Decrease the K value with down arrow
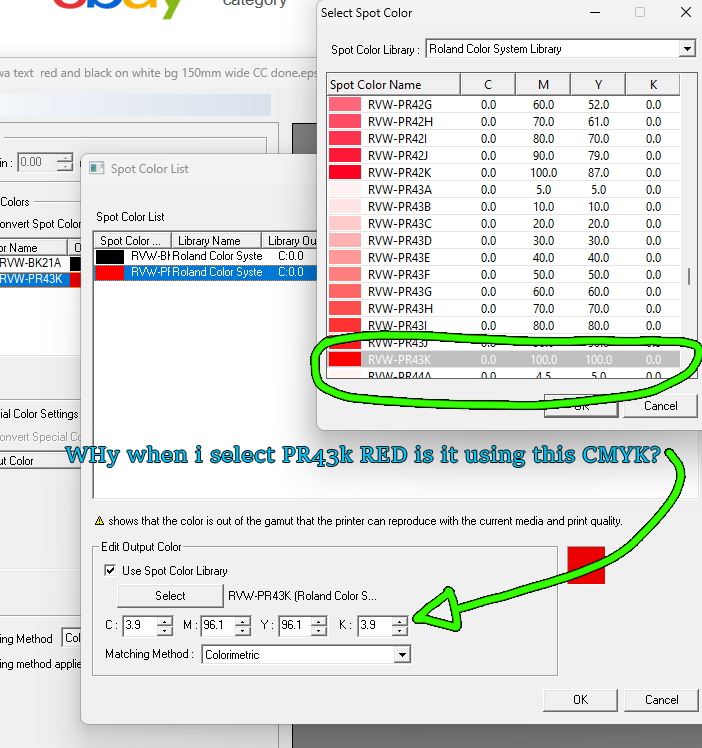The width and height of the screenshot is (702, 748). [x=400, y=631]
